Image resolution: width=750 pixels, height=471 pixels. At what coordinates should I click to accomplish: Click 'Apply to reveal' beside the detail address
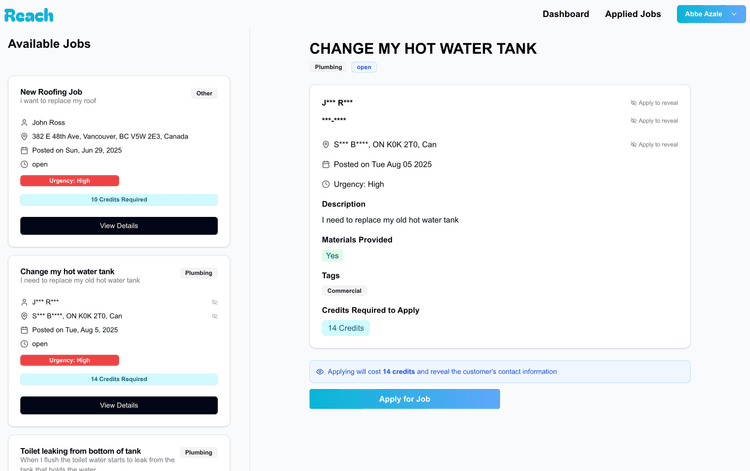click(x=654, y=145)
